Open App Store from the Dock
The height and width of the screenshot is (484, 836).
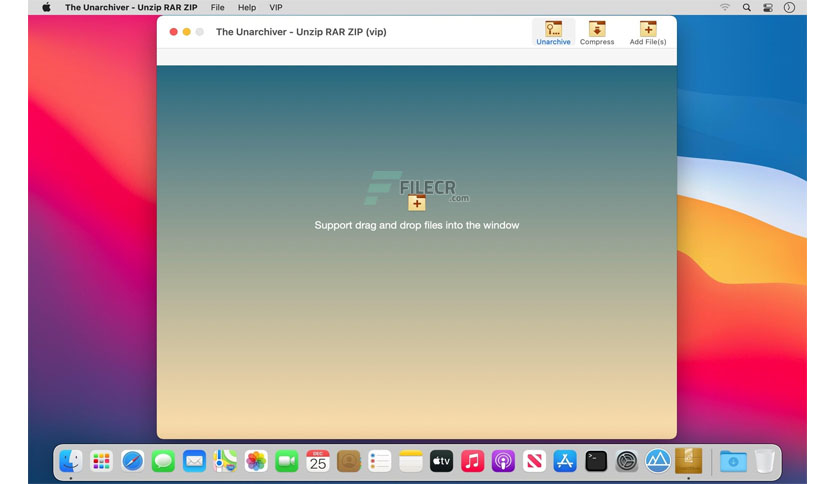pyautogui.click(x=565, y=461)
